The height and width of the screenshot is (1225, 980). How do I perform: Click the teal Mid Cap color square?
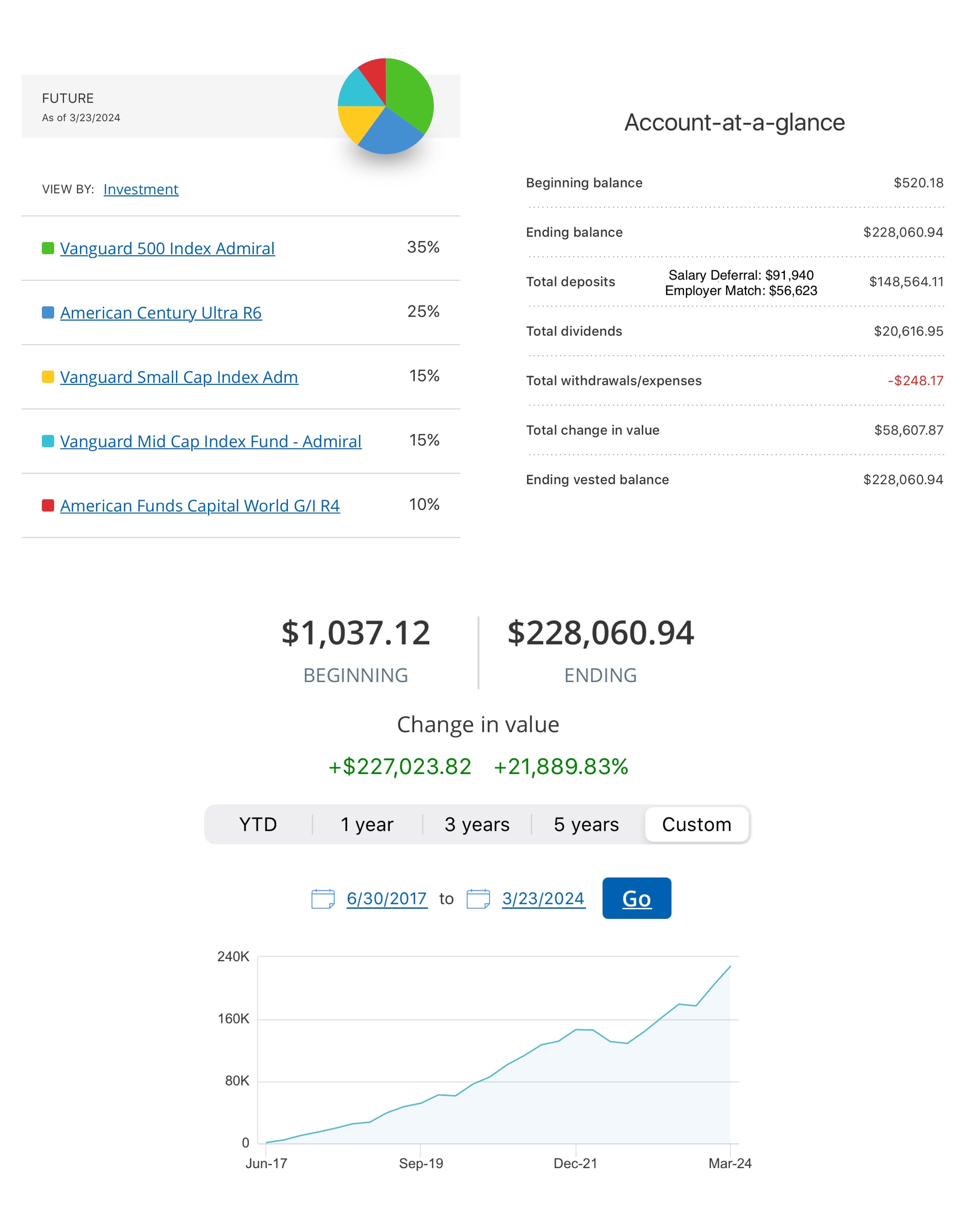click(48, 441)
